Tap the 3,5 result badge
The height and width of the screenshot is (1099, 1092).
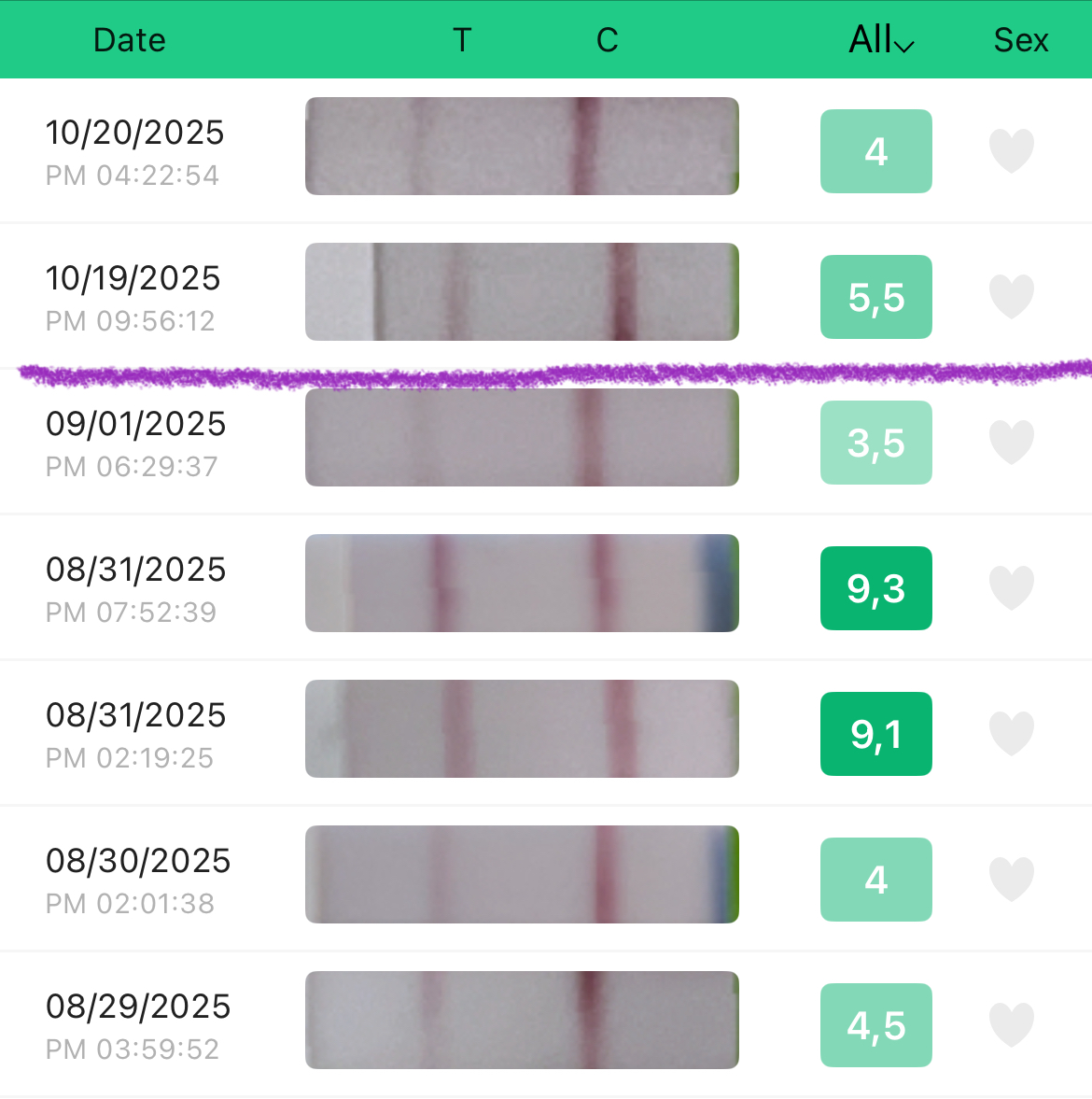click(875, 443)
